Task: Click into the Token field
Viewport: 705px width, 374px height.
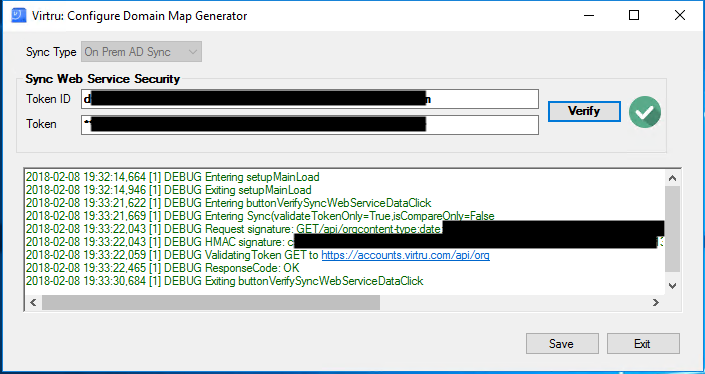Action: [310, 125]
